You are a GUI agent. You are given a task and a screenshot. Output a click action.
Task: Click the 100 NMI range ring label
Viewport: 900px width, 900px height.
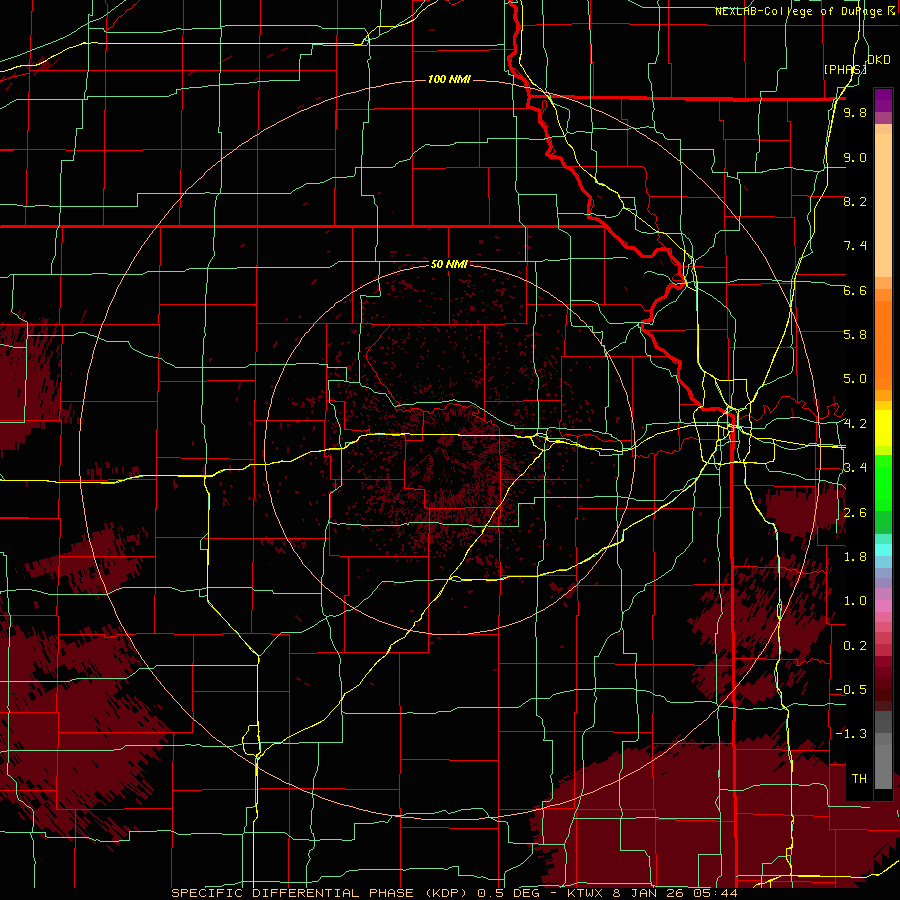[x=449, y=79]
